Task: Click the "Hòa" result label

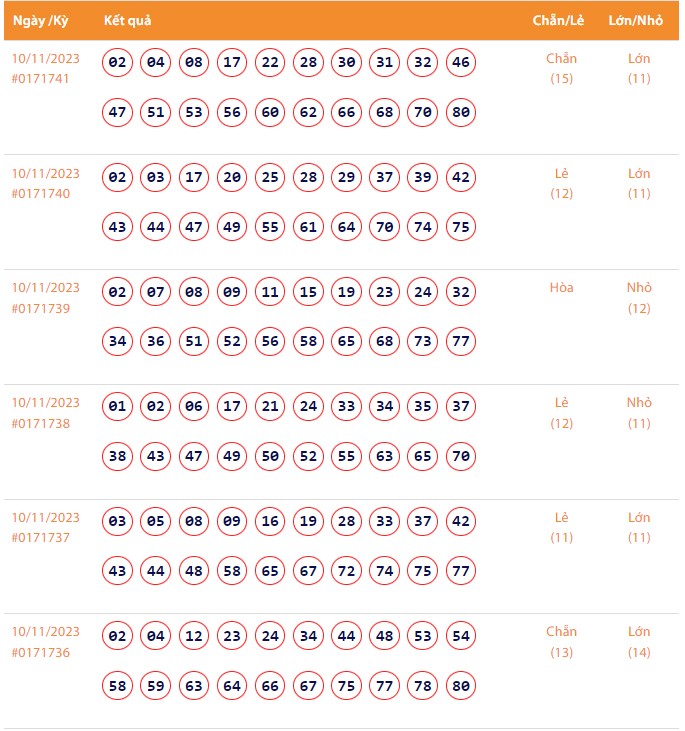Action: pyautogui.click(x=561, y=288)
